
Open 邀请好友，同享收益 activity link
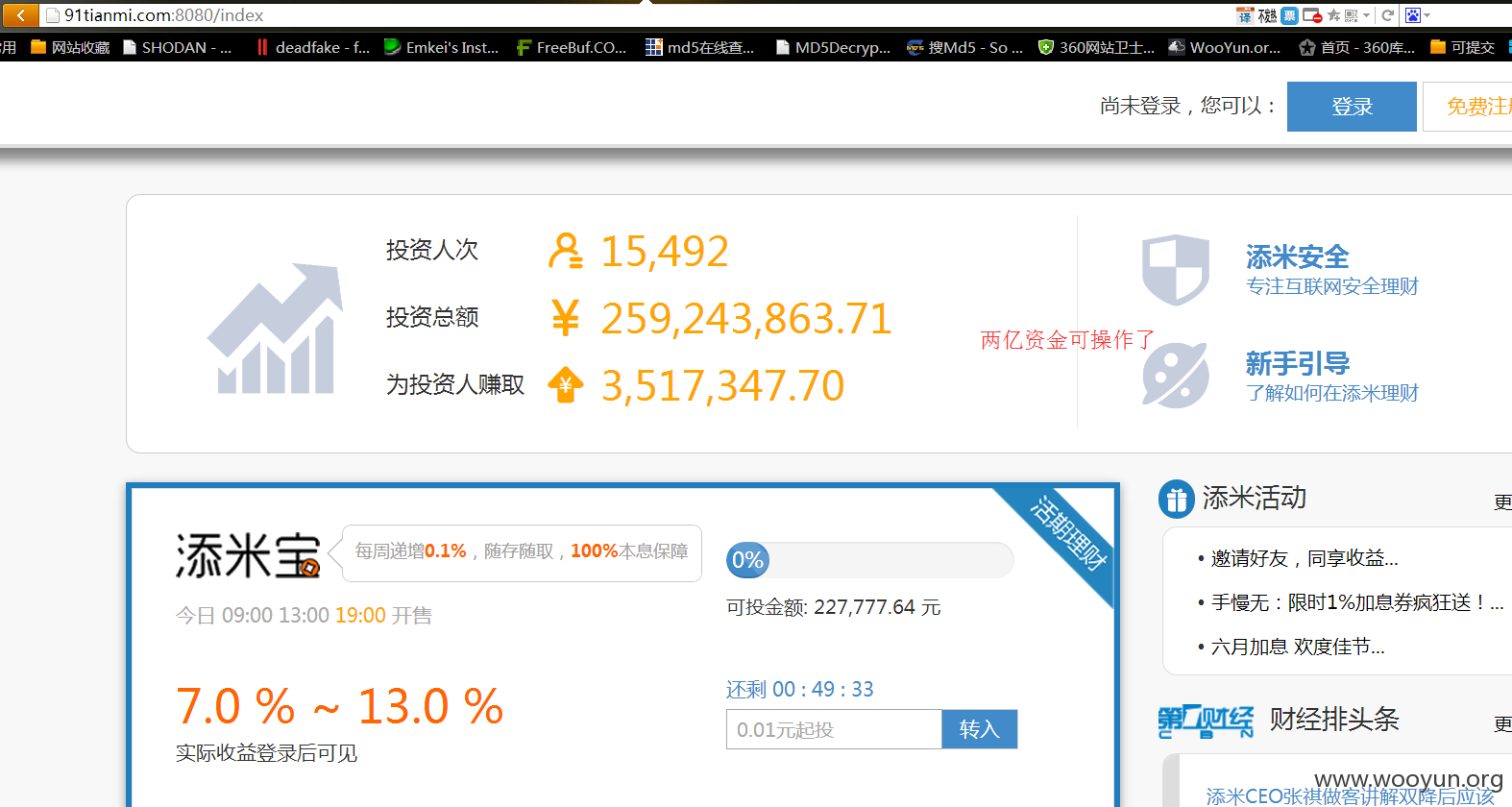point(1305,558)
